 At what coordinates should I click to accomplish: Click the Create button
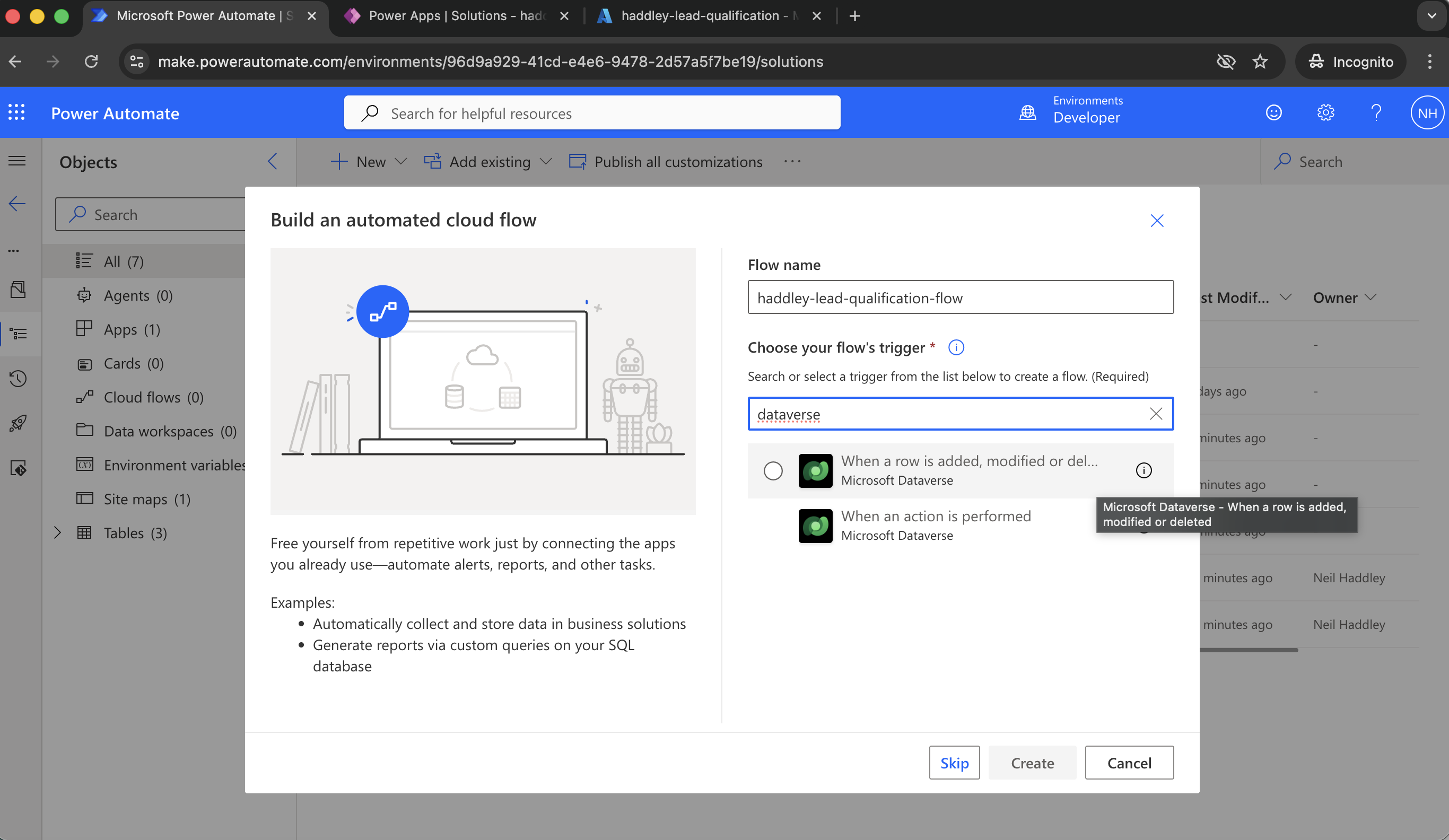[x=1032, y=763]
